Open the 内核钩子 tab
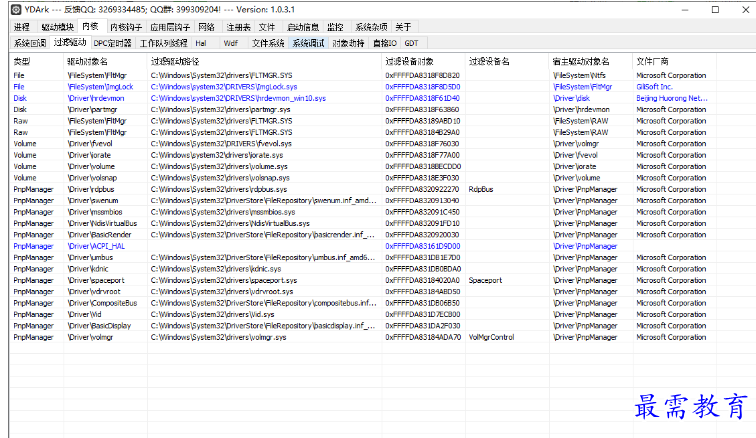Viewport: 756px width, 438px height. point(126,27)
